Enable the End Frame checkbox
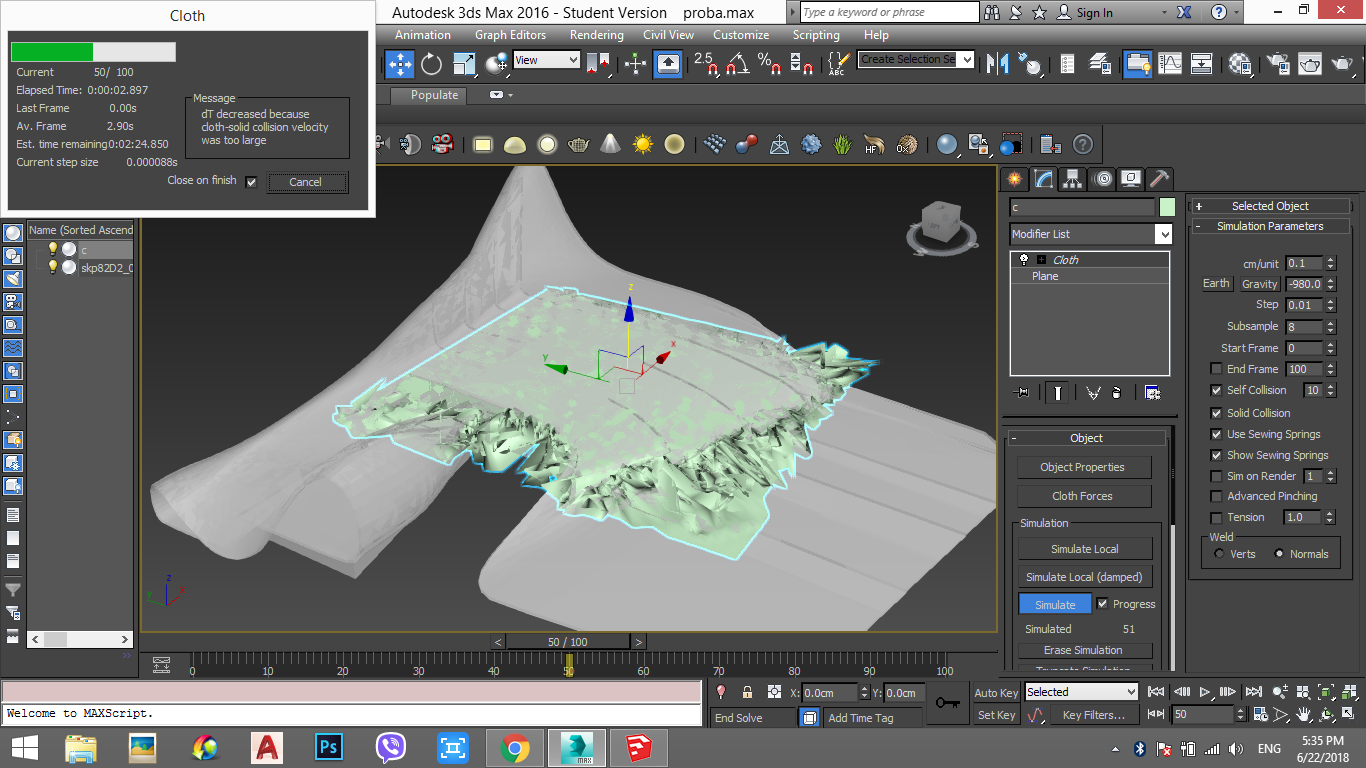This screenshot has width=1366, height=768. pos(1216,369)
